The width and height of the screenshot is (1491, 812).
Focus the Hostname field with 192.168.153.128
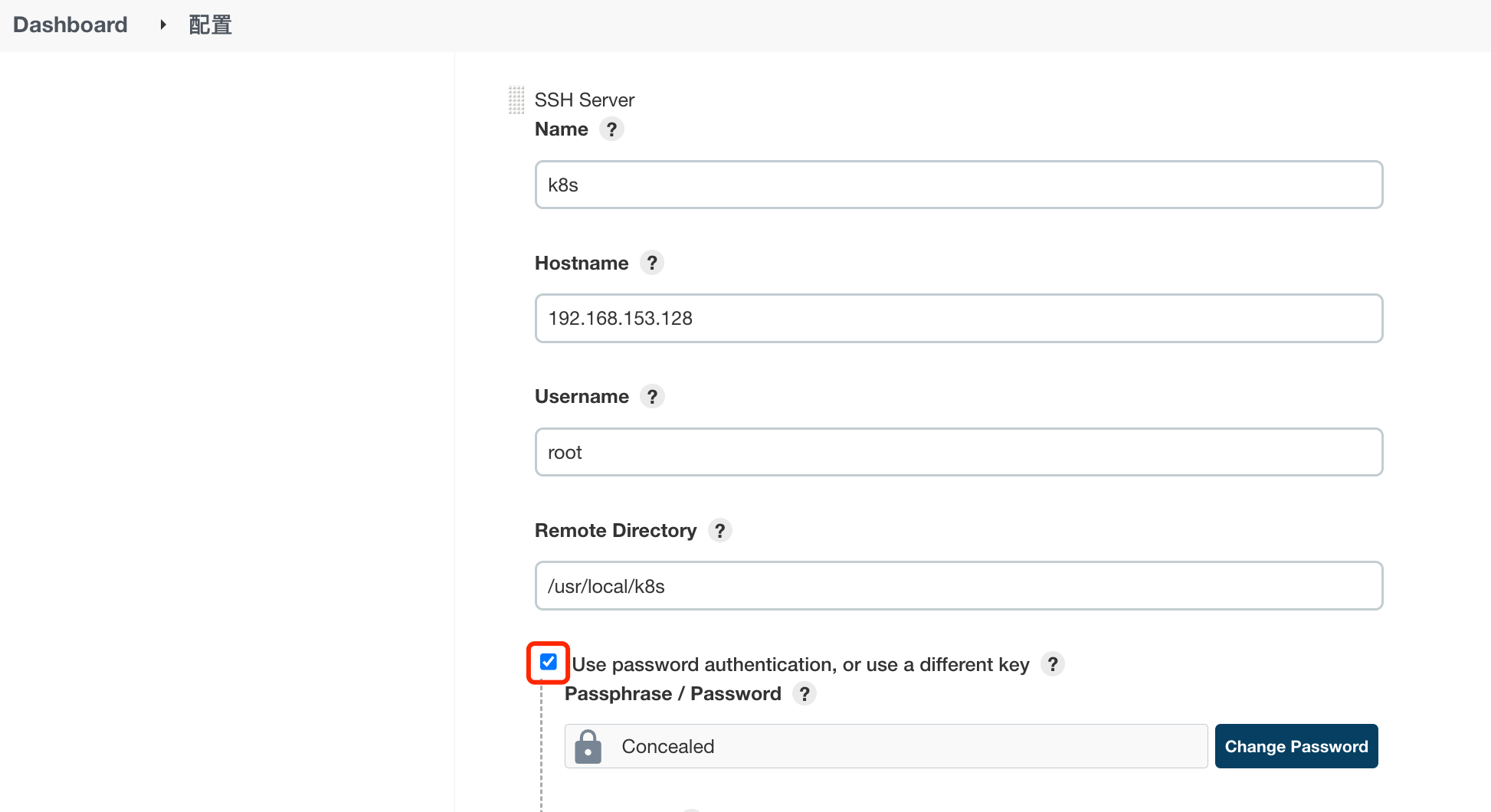point(958,318)
